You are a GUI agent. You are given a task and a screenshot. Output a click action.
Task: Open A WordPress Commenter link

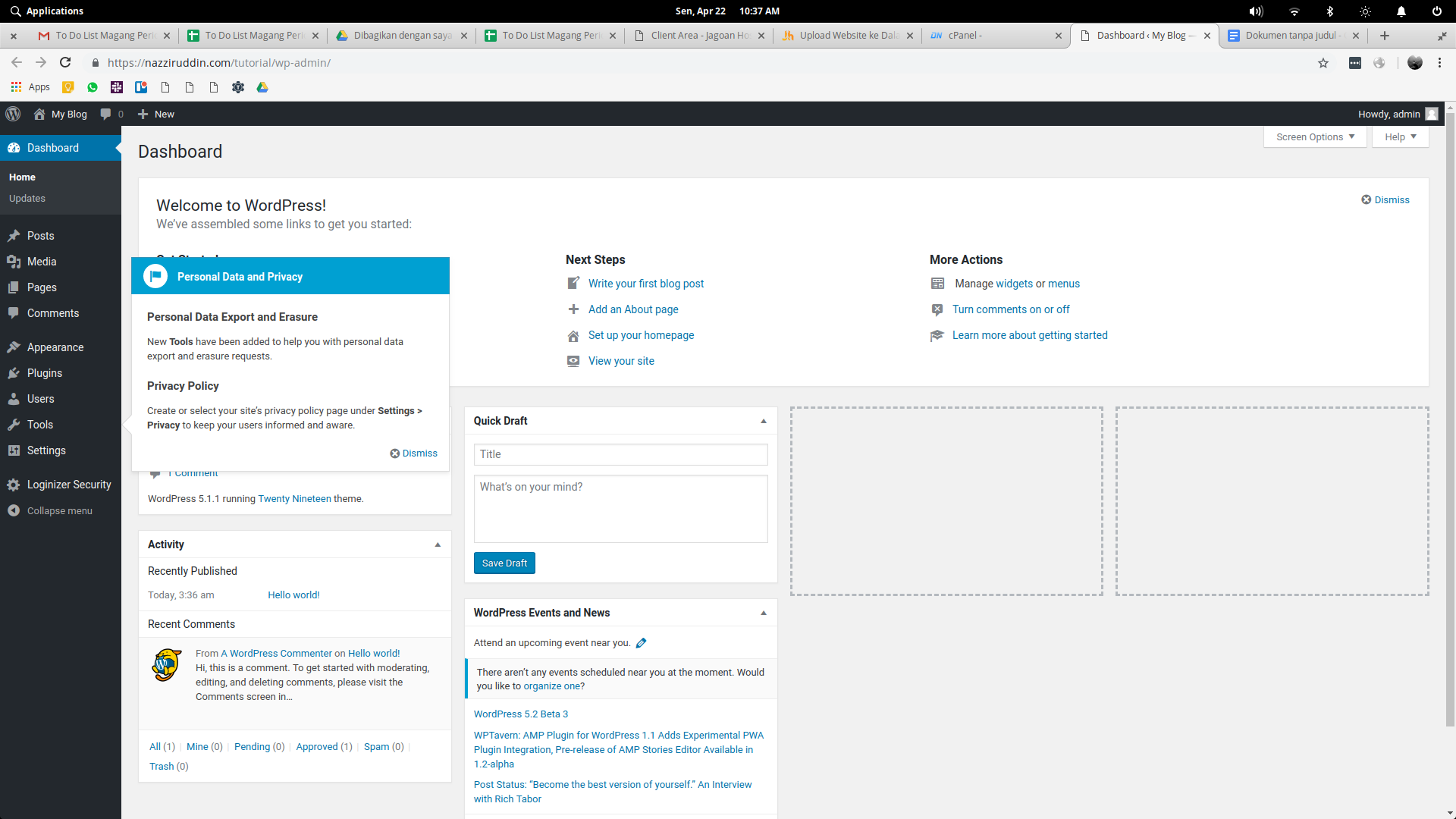276,654
